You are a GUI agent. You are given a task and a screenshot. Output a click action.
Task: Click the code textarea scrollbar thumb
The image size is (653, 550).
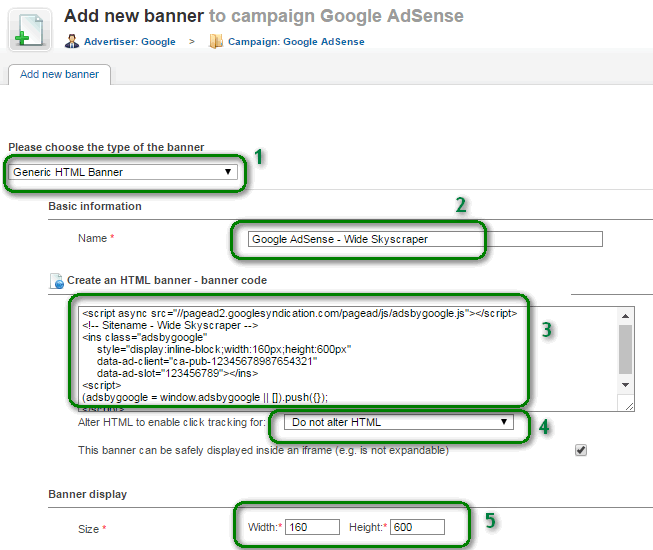[x=626, y=350]
